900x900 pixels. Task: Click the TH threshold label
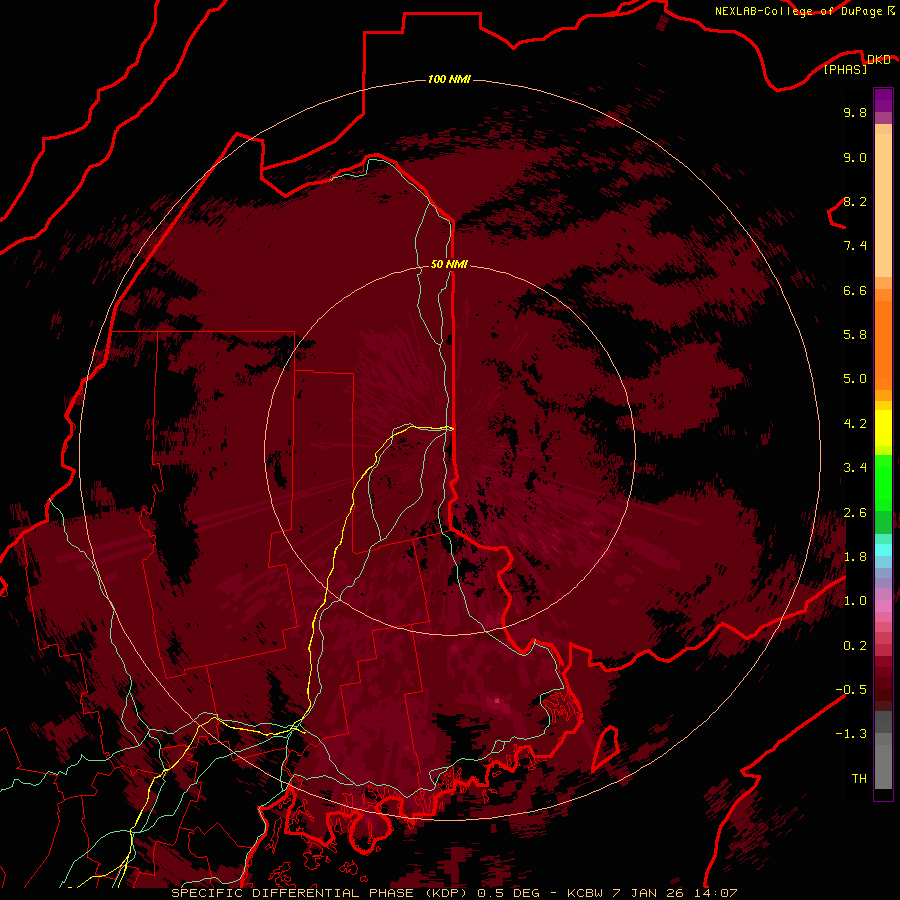pyautogui.click(x=859, y=779)
